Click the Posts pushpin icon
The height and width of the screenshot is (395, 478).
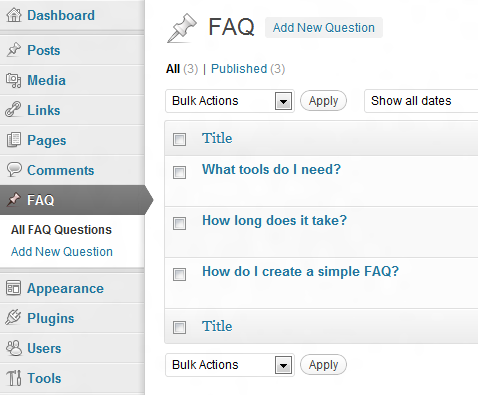(x=14, y=50)
